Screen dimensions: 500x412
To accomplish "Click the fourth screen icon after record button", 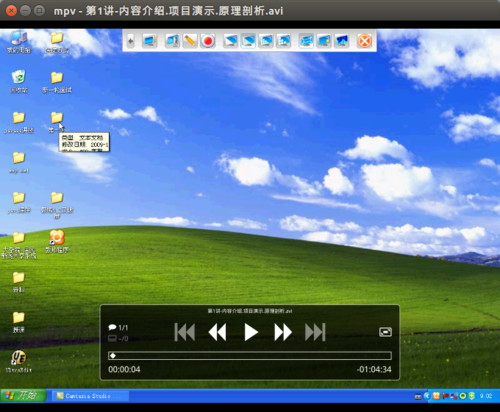I will click(x=283, y=41).
